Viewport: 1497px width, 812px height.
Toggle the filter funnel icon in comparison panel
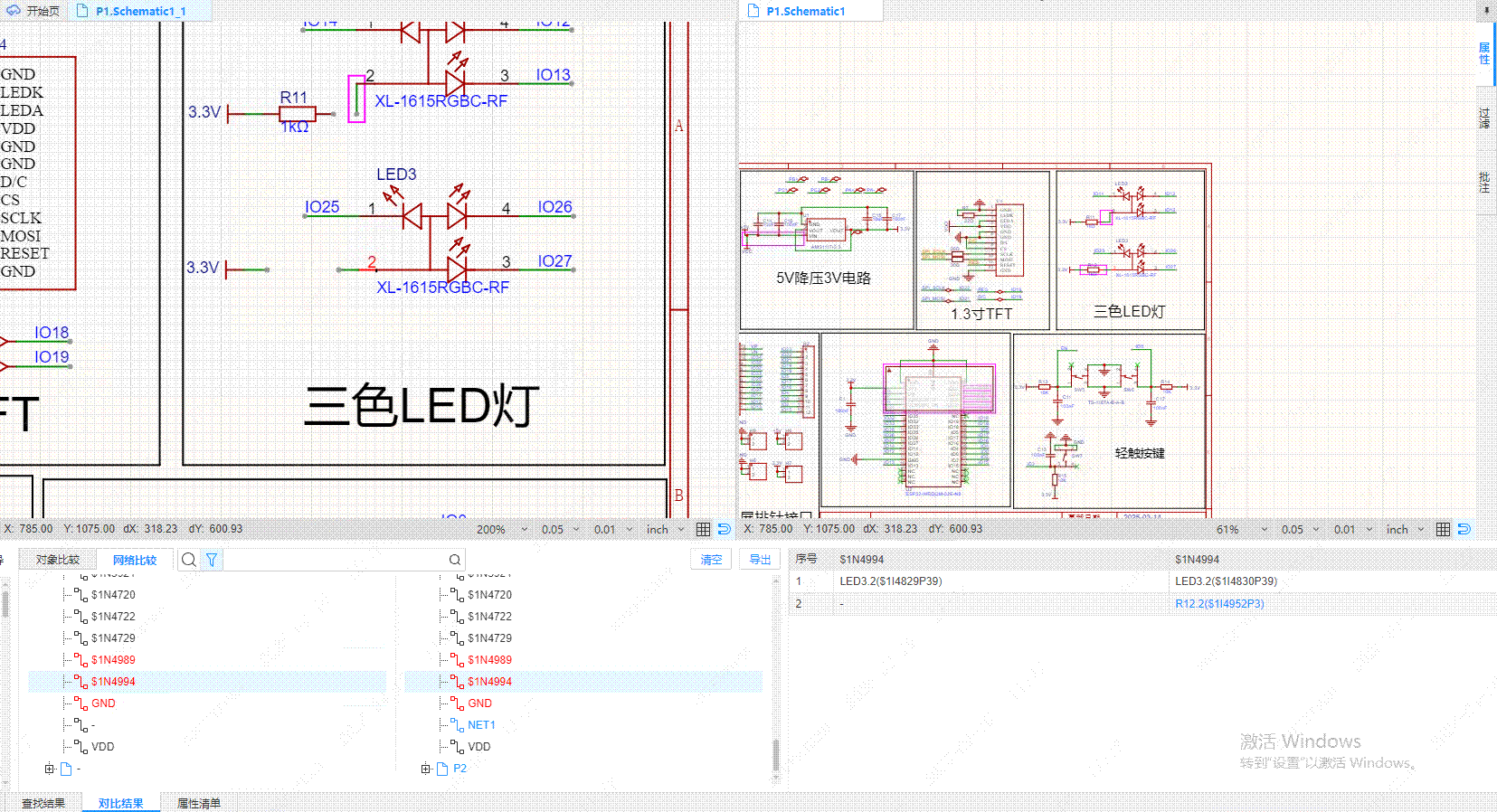pyautogui.click(x=212, y=560)
